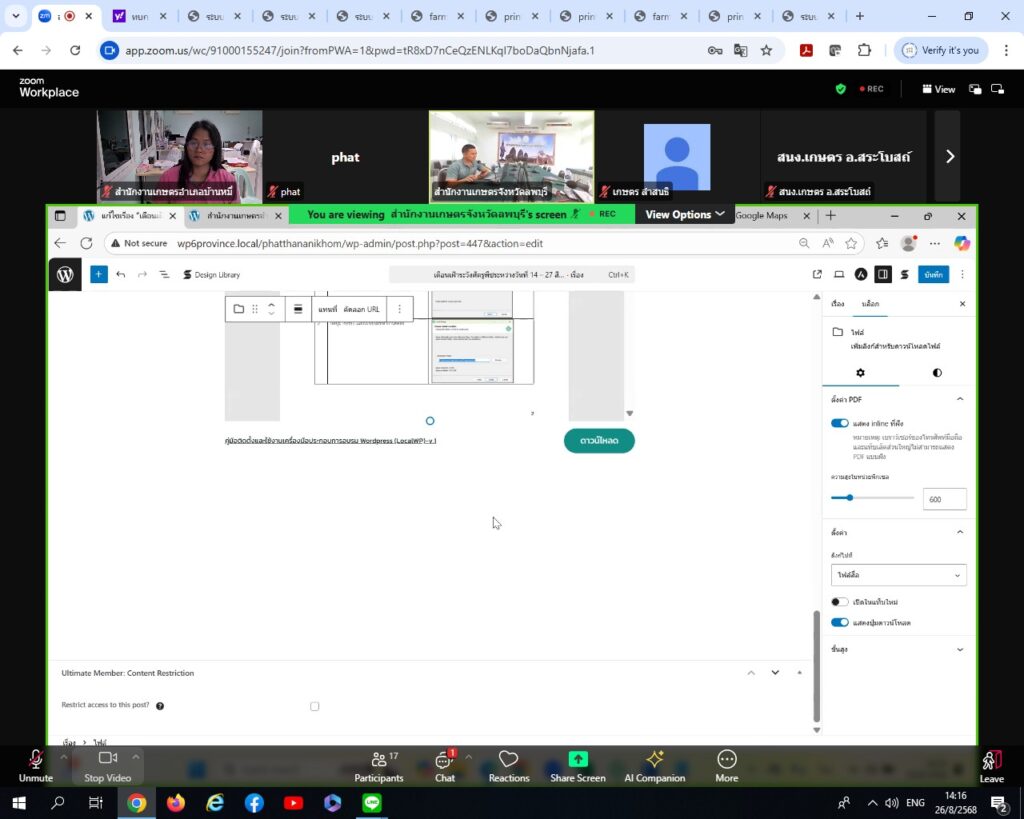This screenshot has height=819, width=1024.
Task: Open the Zoom Participants panel
Action: [x=379, y=766]
